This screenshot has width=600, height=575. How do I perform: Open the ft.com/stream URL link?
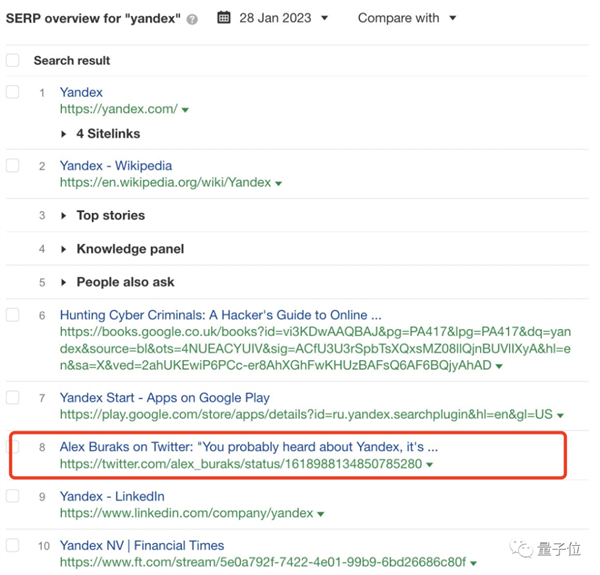click(263, 562)
